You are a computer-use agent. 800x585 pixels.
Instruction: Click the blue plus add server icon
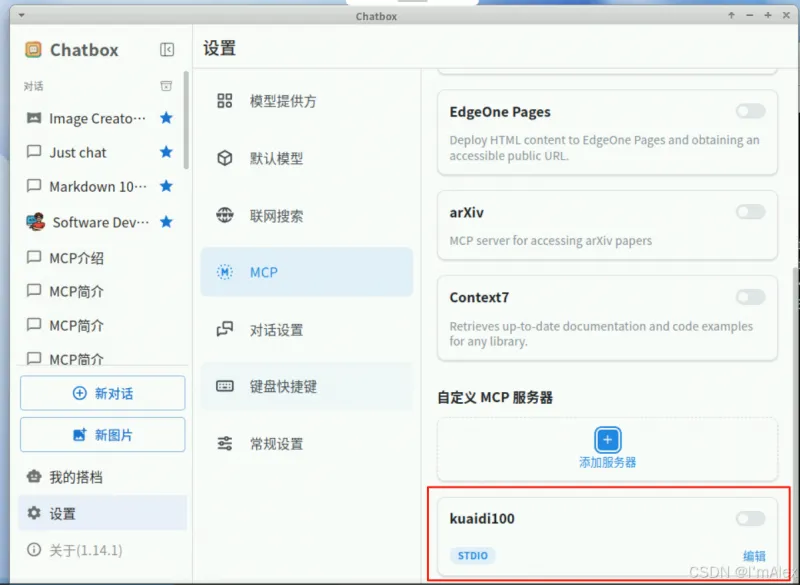click(x=607, y=440)
